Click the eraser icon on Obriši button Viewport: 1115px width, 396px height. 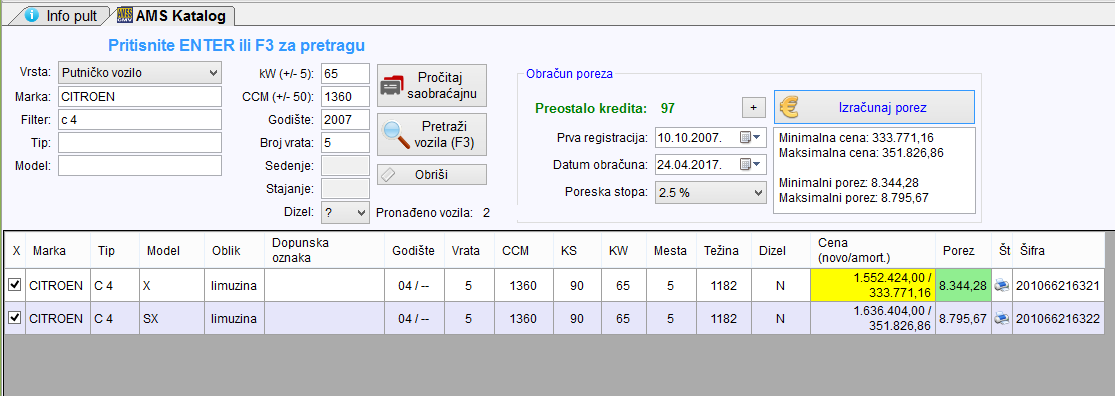[x=387, y=175]
